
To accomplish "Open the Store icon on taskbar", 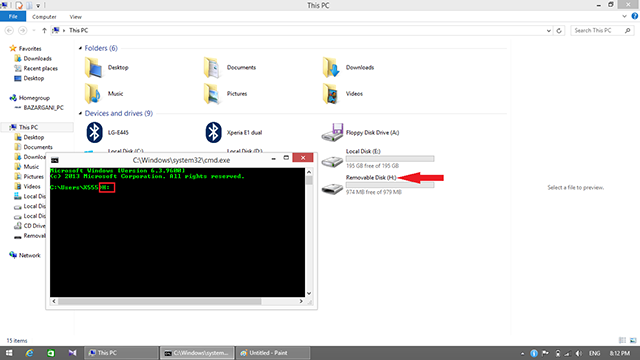I will (51, 353).
